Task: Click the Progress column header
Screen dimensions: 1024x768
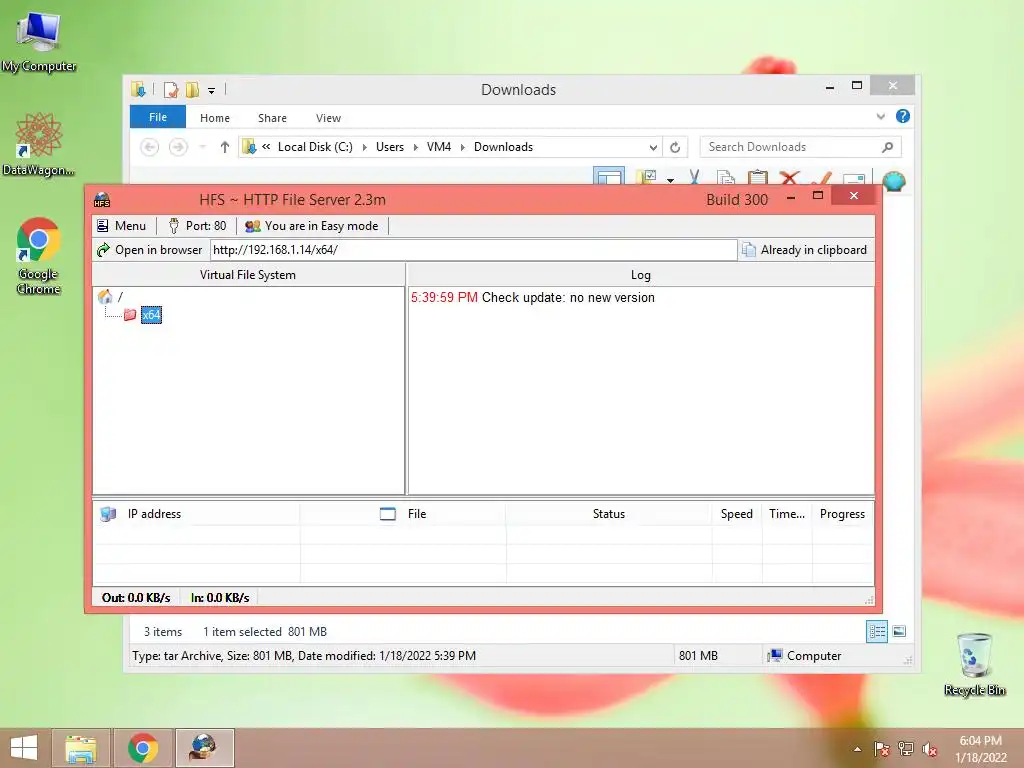Action: 842,514
